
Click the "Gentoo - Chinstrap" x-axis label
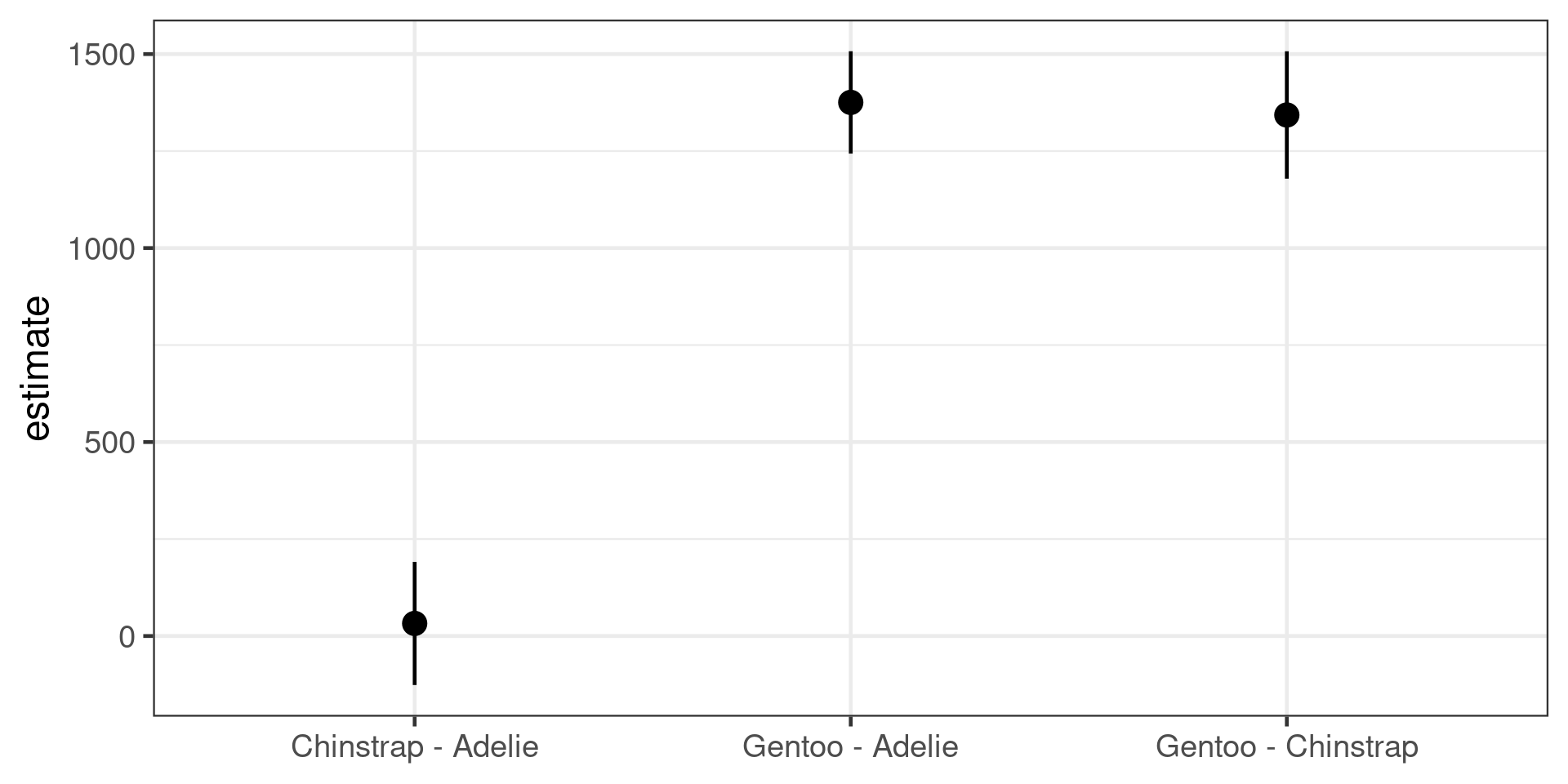pyautogui.click(x=1286, y=747)
